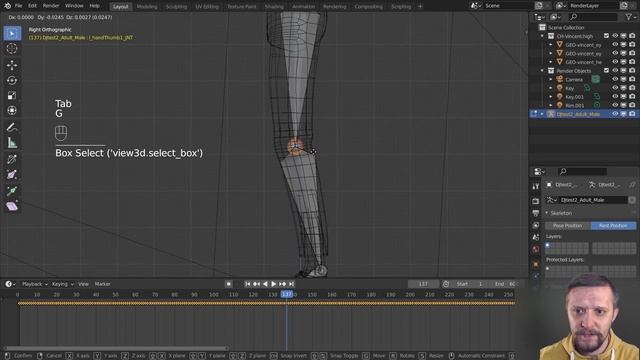Jump to previous keyframe

(256, 284)
